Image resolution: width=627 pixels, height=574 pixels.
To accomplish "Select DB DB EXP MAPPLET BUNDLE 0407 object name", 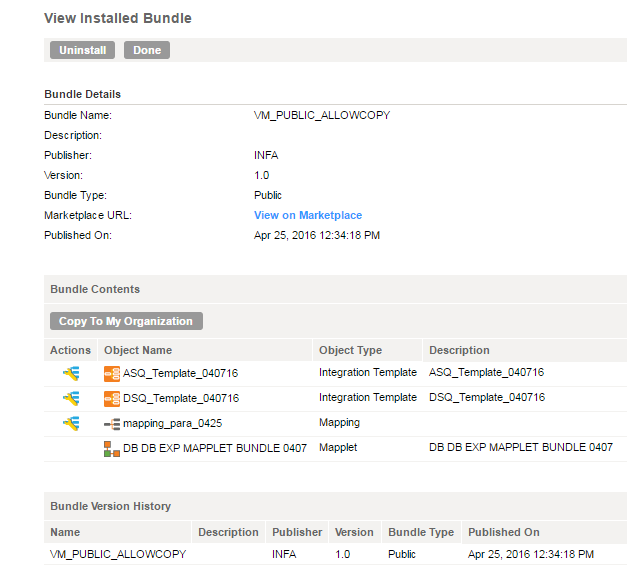I will point(215,448).
